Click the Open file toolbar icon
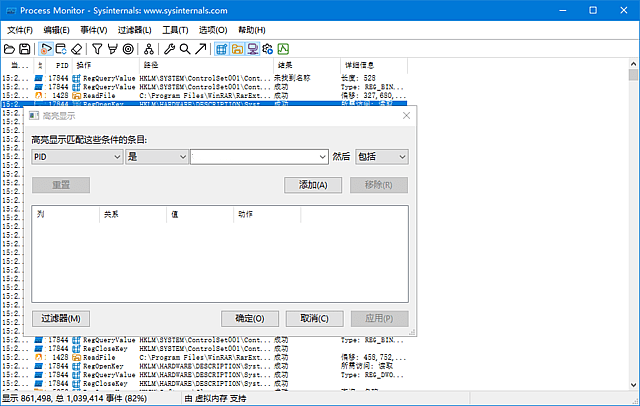The image size is (640, 406). point(9,49)
